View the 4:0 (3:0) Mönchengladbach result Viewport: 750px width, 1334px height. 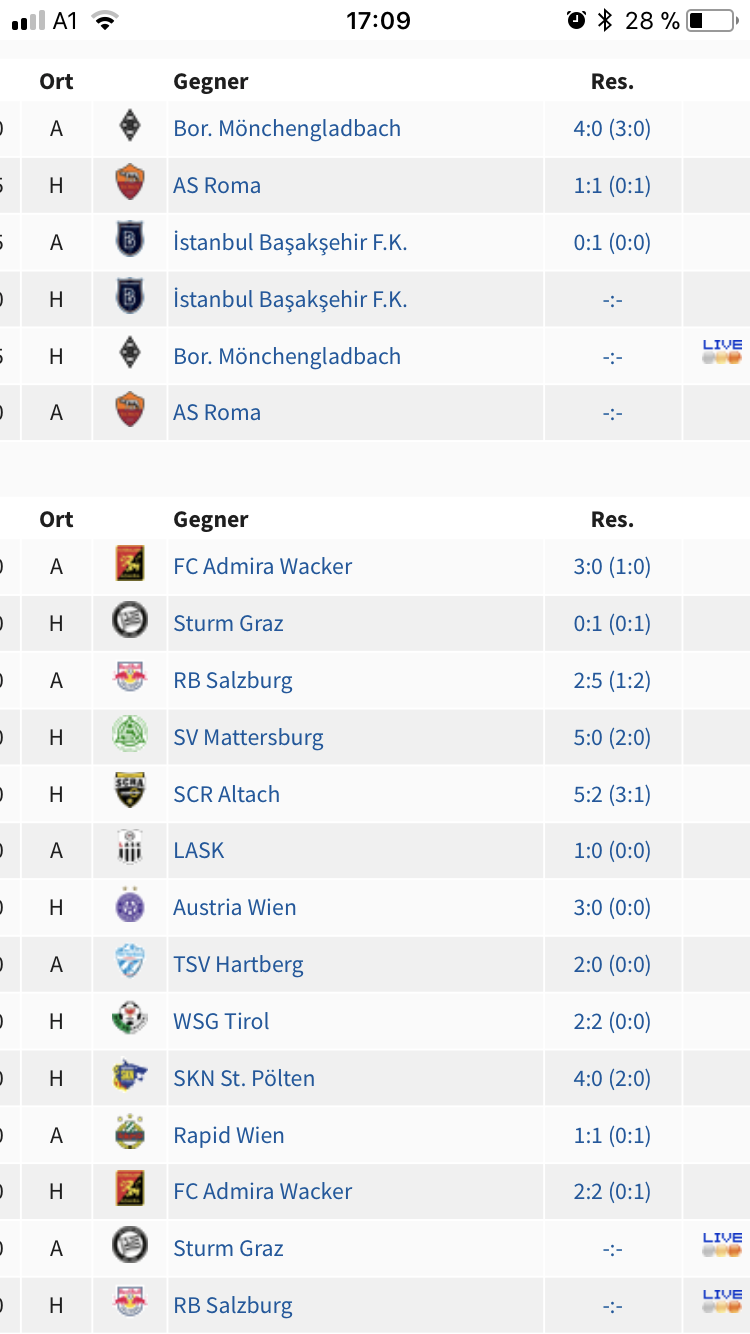tap(612, 128)
